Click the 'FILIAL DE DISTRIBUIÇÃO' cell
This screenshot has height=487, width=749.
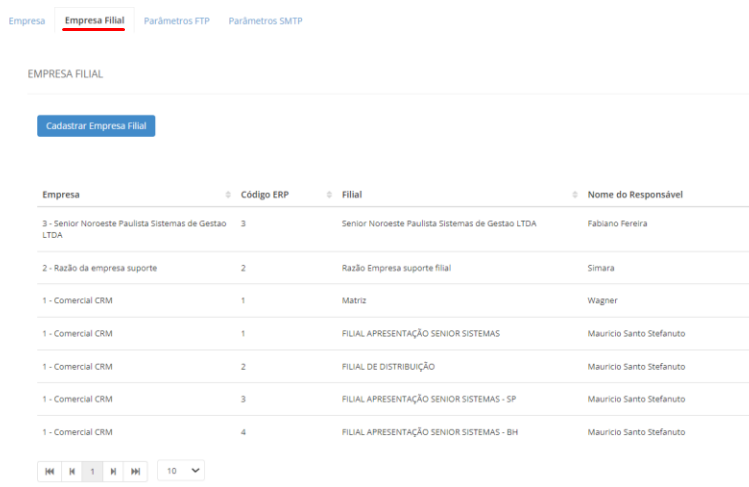(x=388, y=367)
